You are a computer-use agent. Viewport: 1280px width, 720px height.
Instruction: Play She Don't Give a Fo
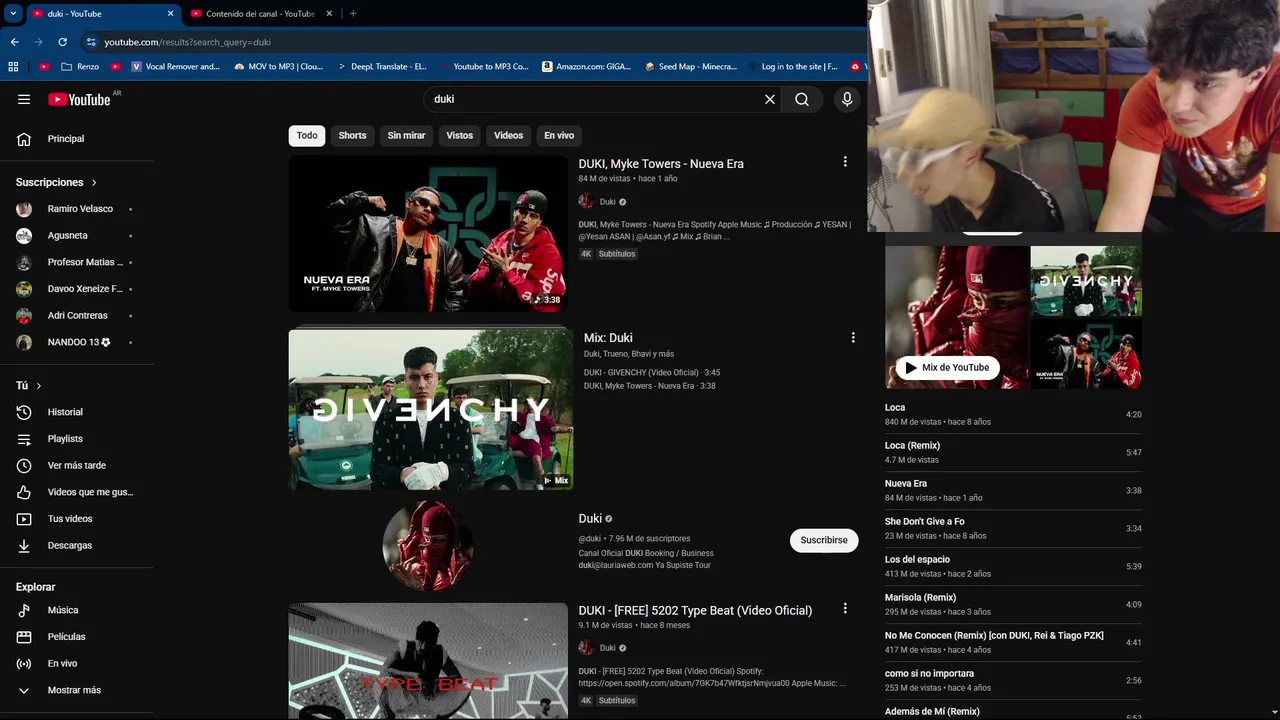coord(1013,528)
